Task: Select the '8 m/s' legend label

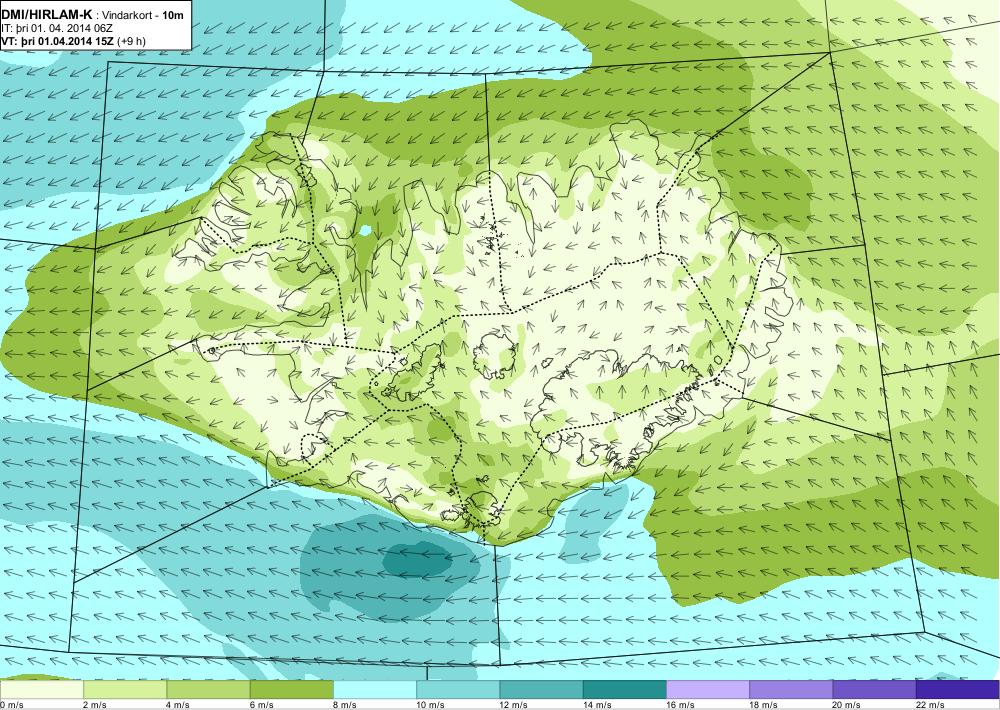Action: [344, 705]
